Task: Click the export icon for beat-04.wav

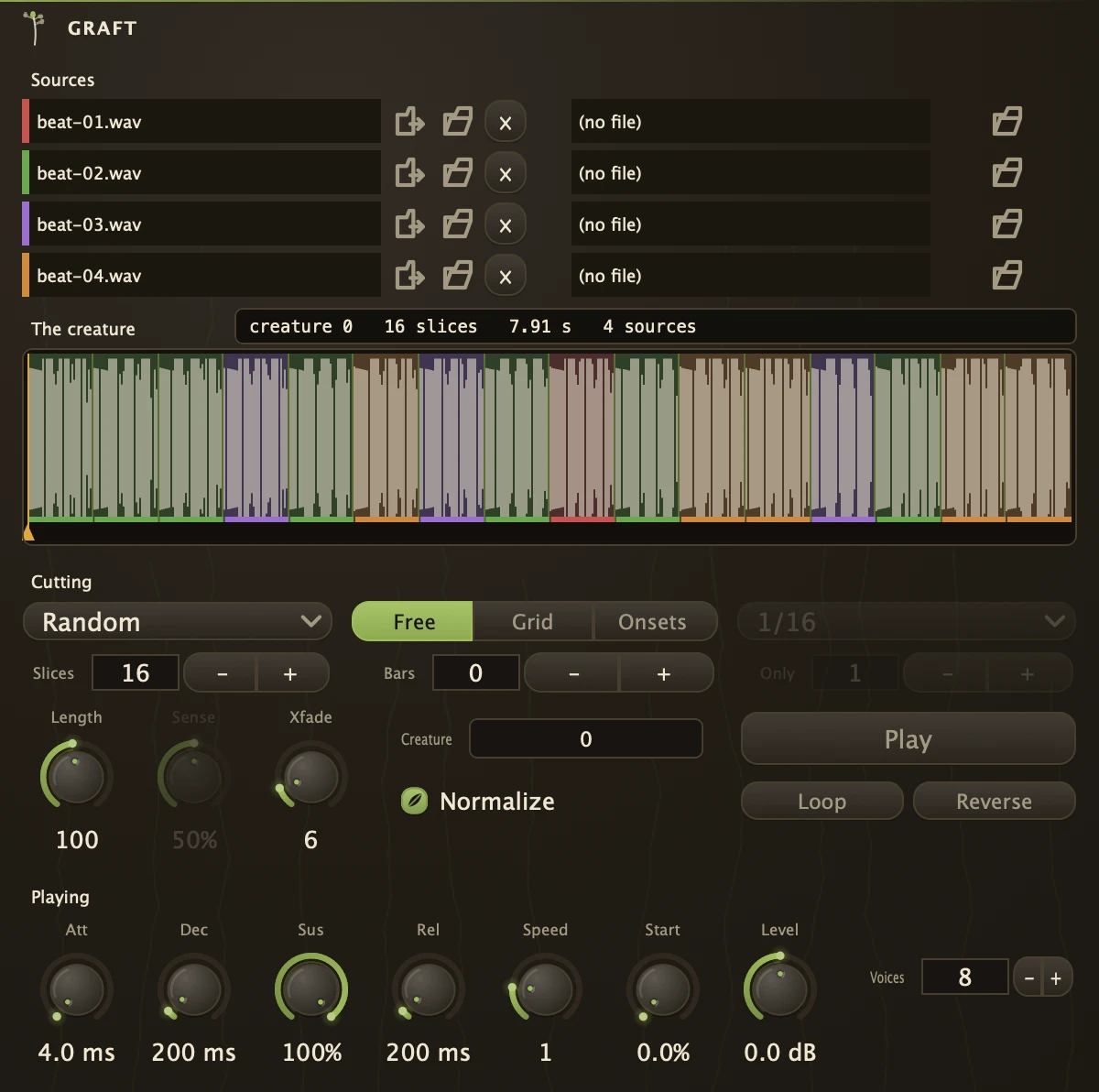Action: tap(409, 276)
